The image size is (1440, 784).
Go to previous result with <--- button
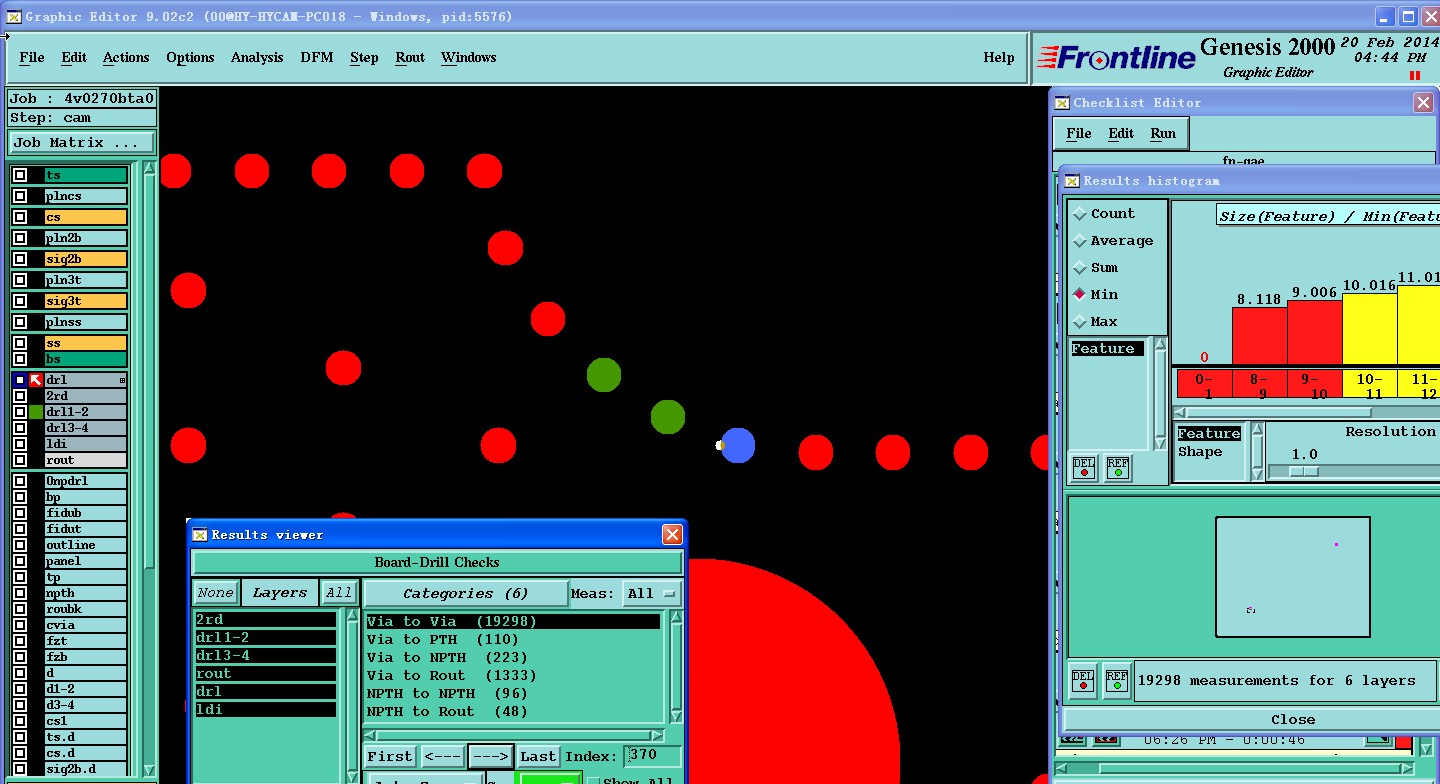(441, 757)
